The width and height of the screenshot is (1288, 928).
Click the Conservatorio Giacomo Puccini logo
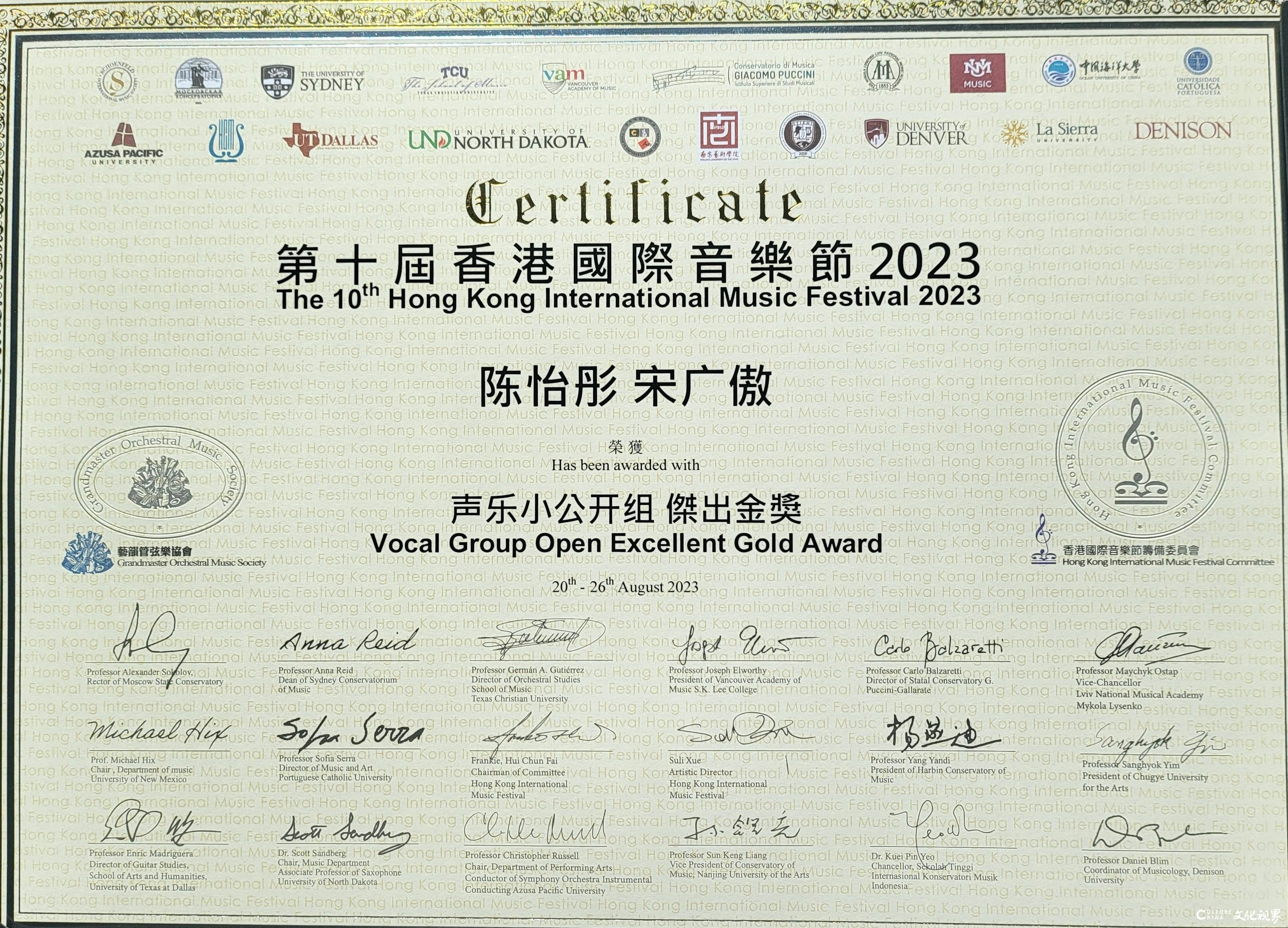733,77
